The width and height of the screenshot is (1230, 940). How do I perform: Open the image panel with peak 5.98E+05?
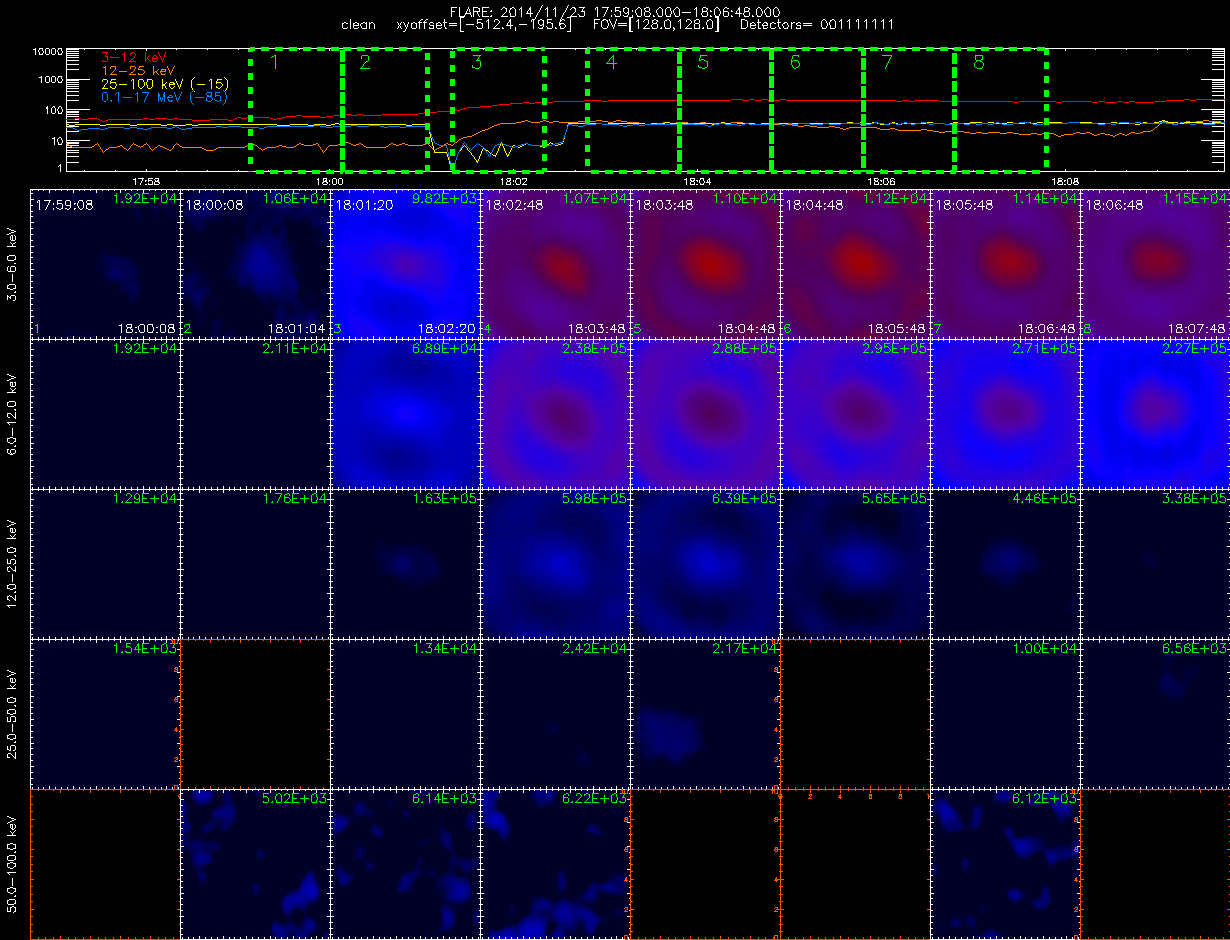[555, 562]
